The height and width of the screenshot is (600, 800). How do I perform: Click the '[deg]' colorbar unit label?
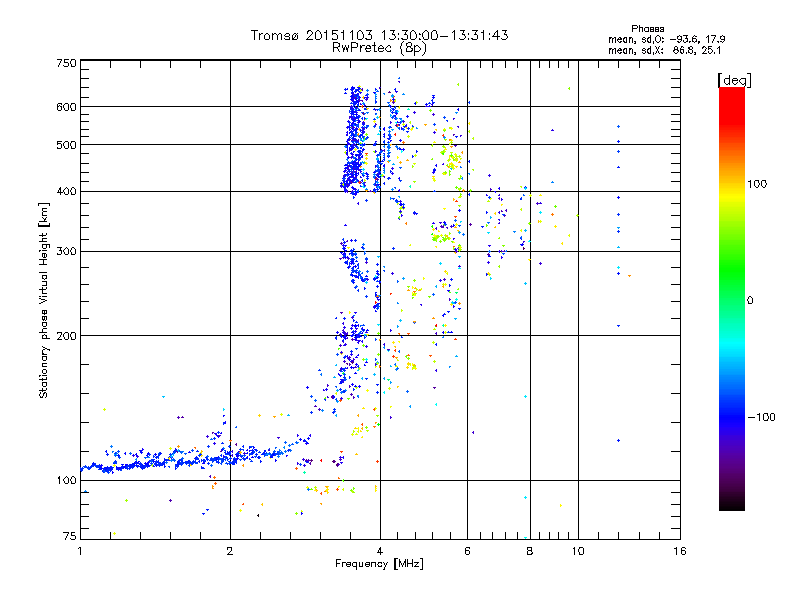(x=734, y=81)
